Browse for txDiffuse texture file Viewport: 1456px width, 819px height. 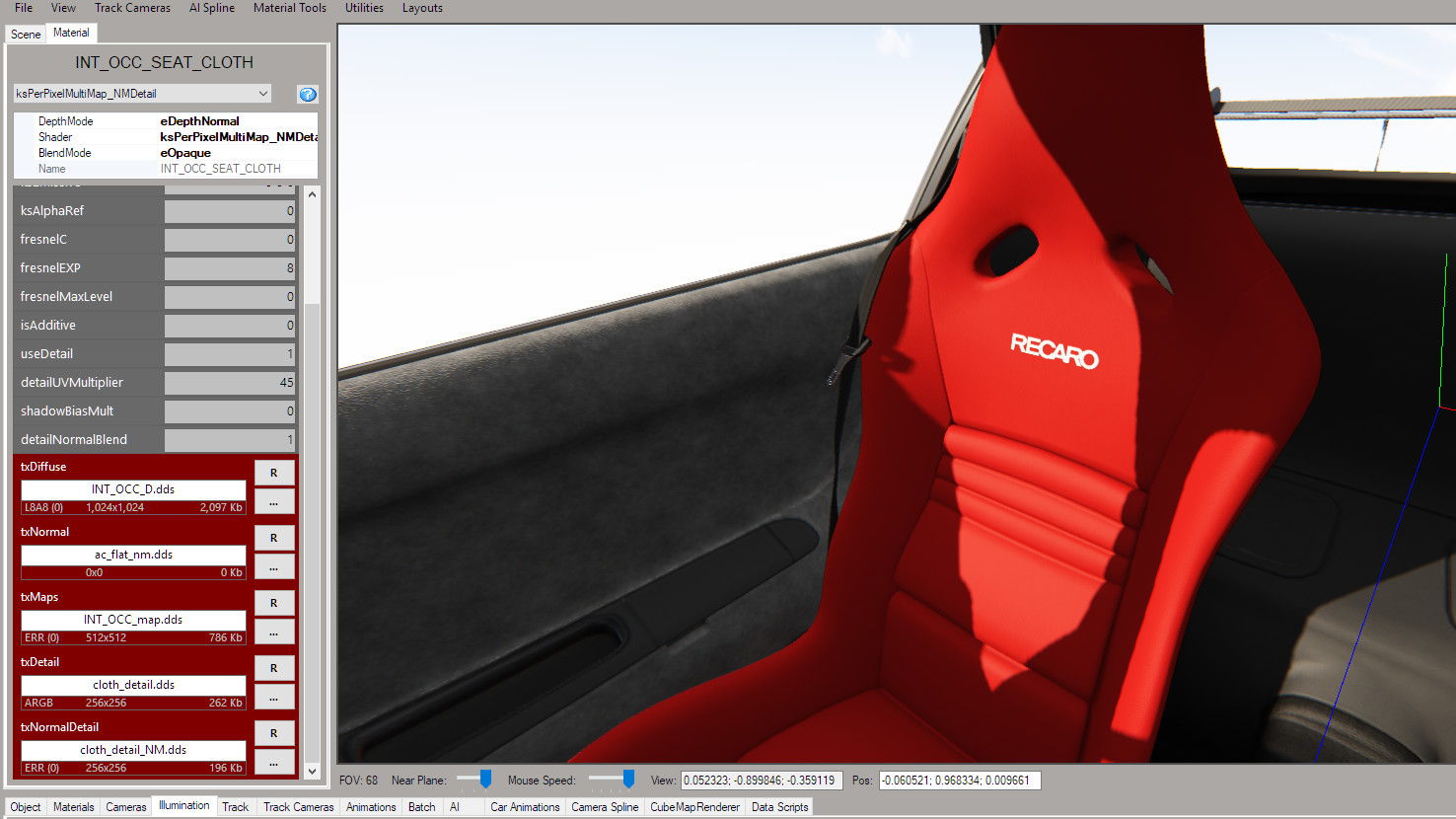point(274,502)
